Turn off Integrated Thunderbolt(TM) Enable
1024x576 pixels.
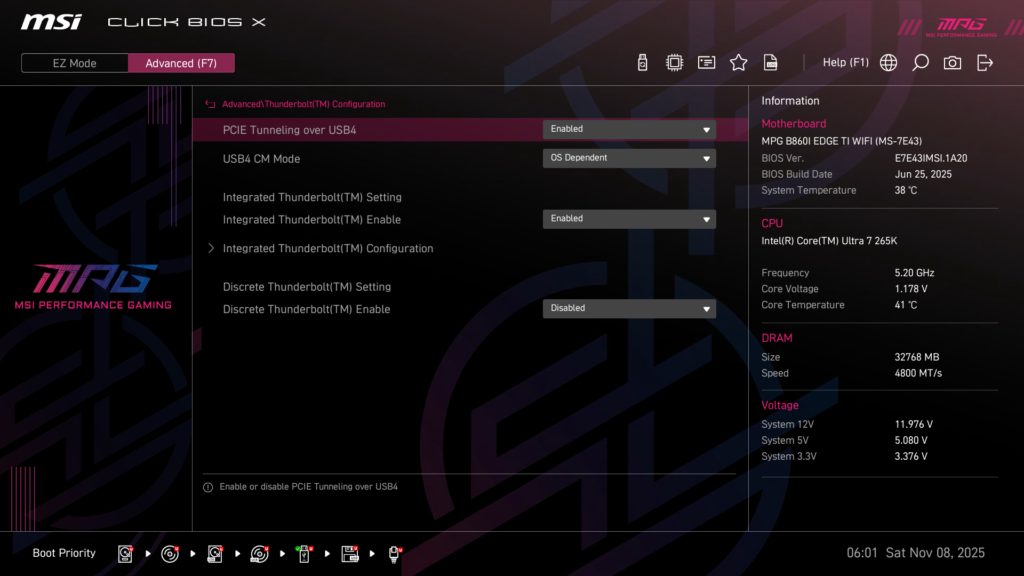tap(628, 218)
